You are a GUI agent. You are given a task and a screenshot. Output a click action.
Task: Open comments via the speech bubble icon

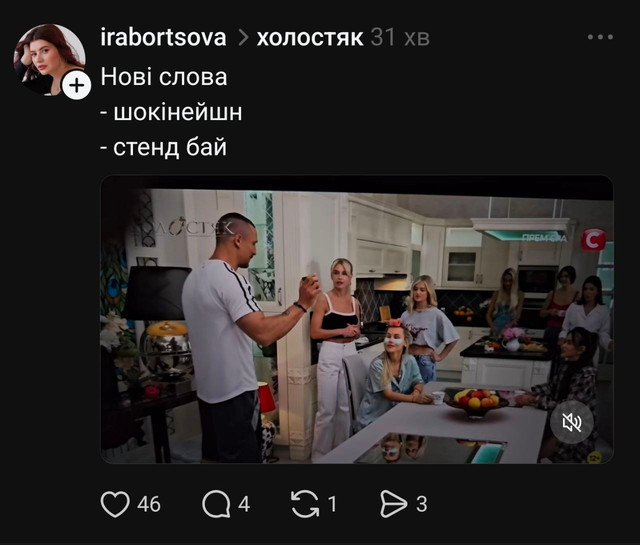216,504
